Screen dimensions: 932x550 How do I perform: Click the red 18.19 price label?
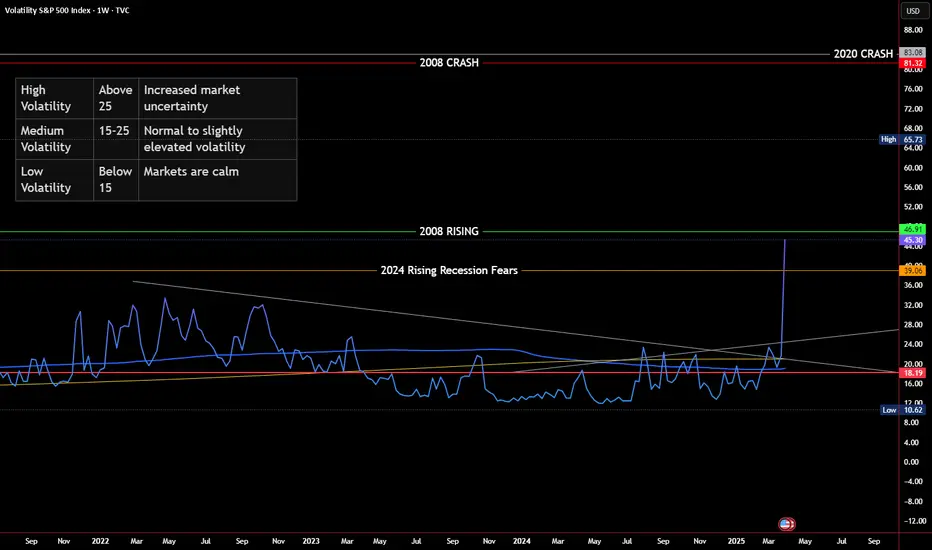(x=912, y=373)
